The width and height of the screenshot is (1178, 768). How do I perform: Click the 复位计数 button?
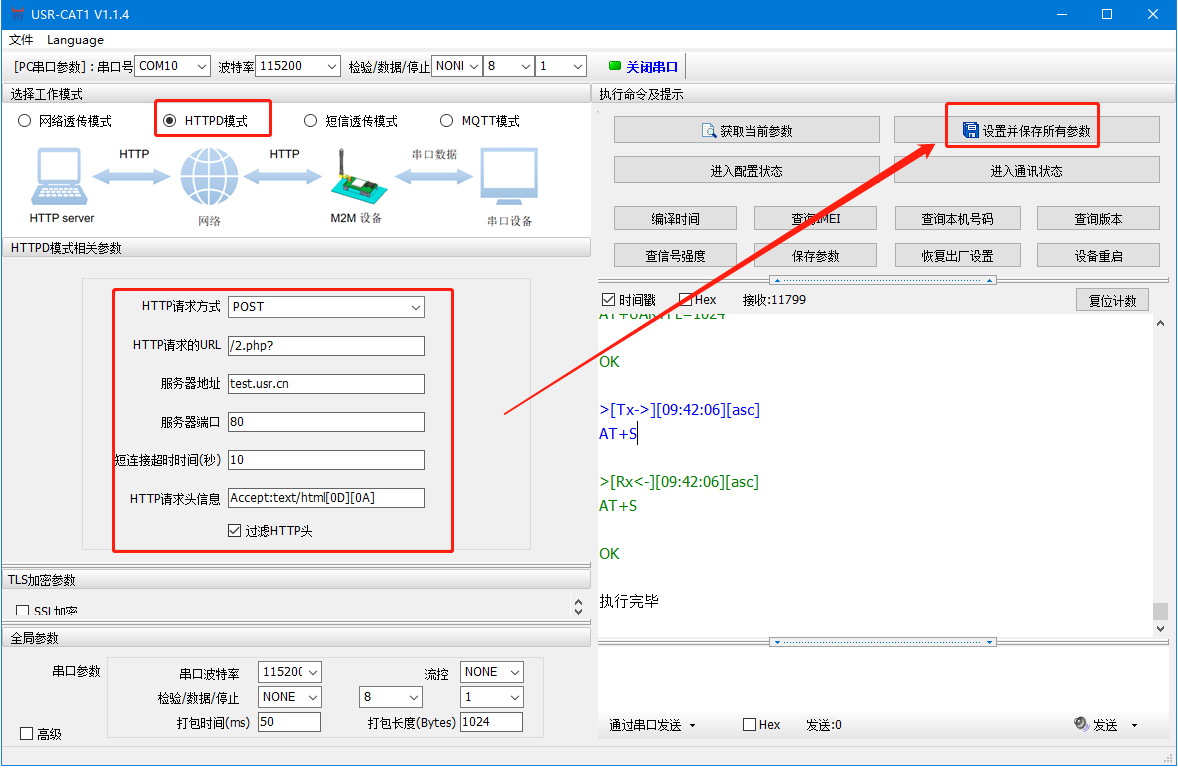[x=1112, y=301]
